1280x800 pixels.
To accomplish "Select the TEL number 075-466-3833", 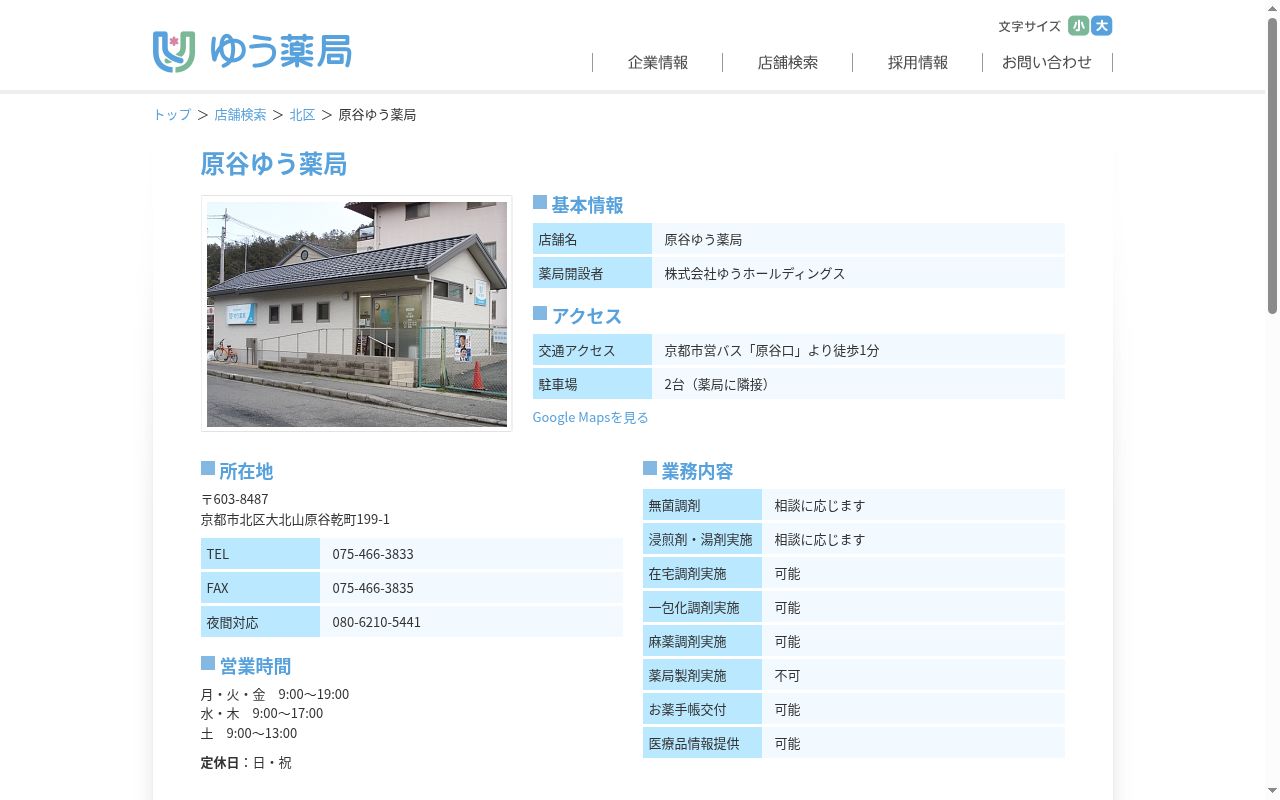I will pos(373,554).
